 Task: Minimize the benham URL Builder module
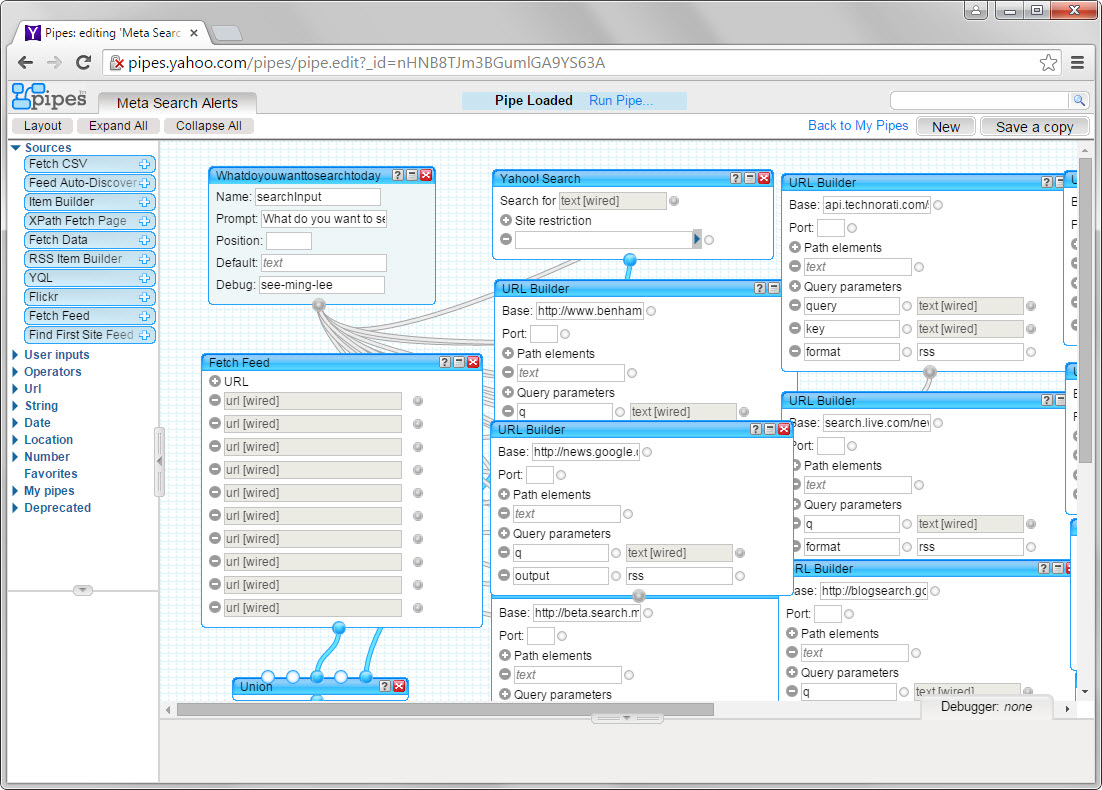(774, 288)
